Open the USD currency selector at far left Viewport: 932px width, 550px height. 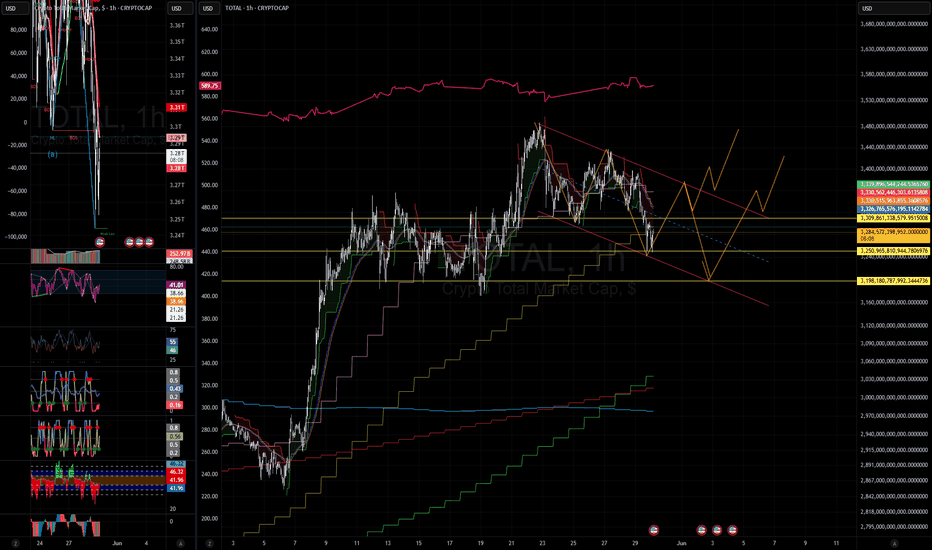(x=14, y=8)
